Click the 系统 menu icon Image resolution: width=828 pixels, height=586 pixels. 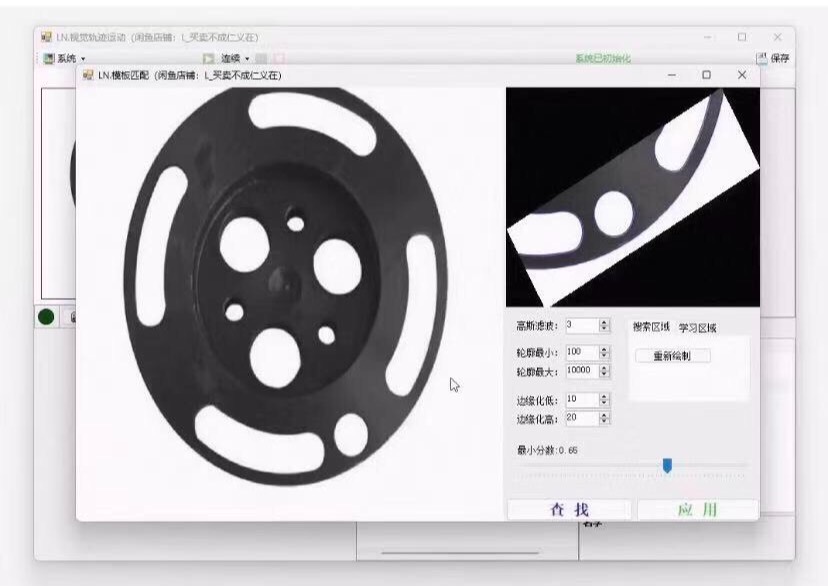click(x=48, y=59)
